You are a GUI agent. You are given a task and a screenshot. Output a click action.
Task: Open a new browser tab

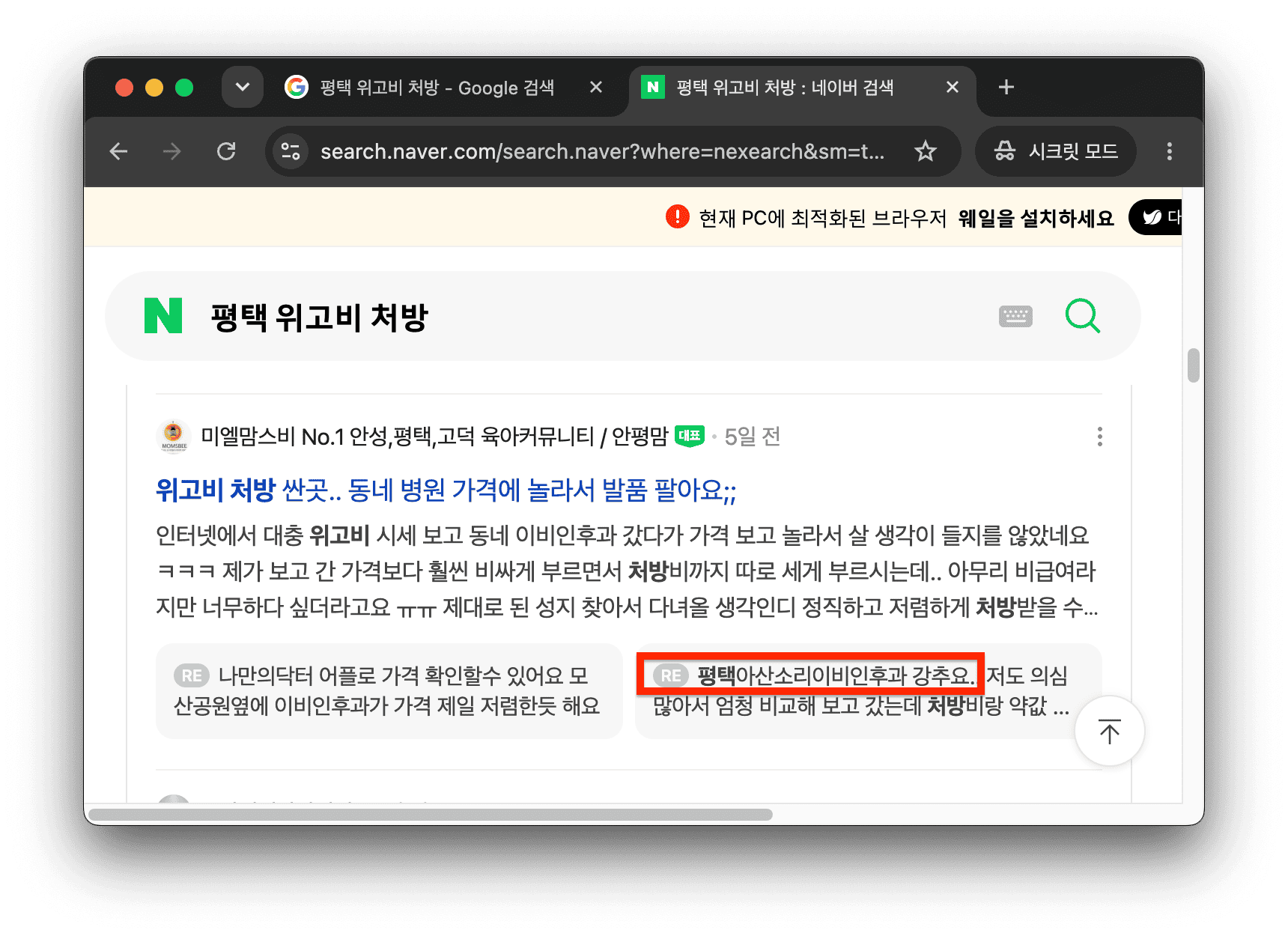coord(1006,88)
